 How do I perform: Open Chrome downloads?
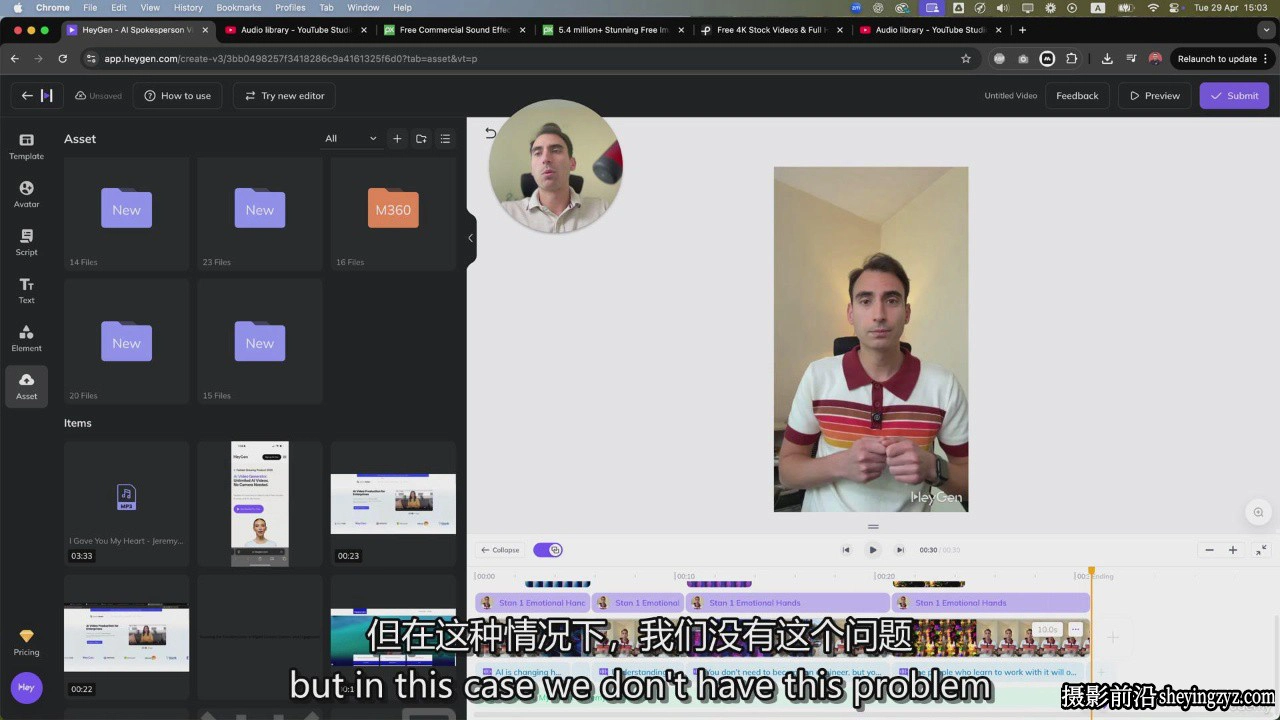point(1107,59)
